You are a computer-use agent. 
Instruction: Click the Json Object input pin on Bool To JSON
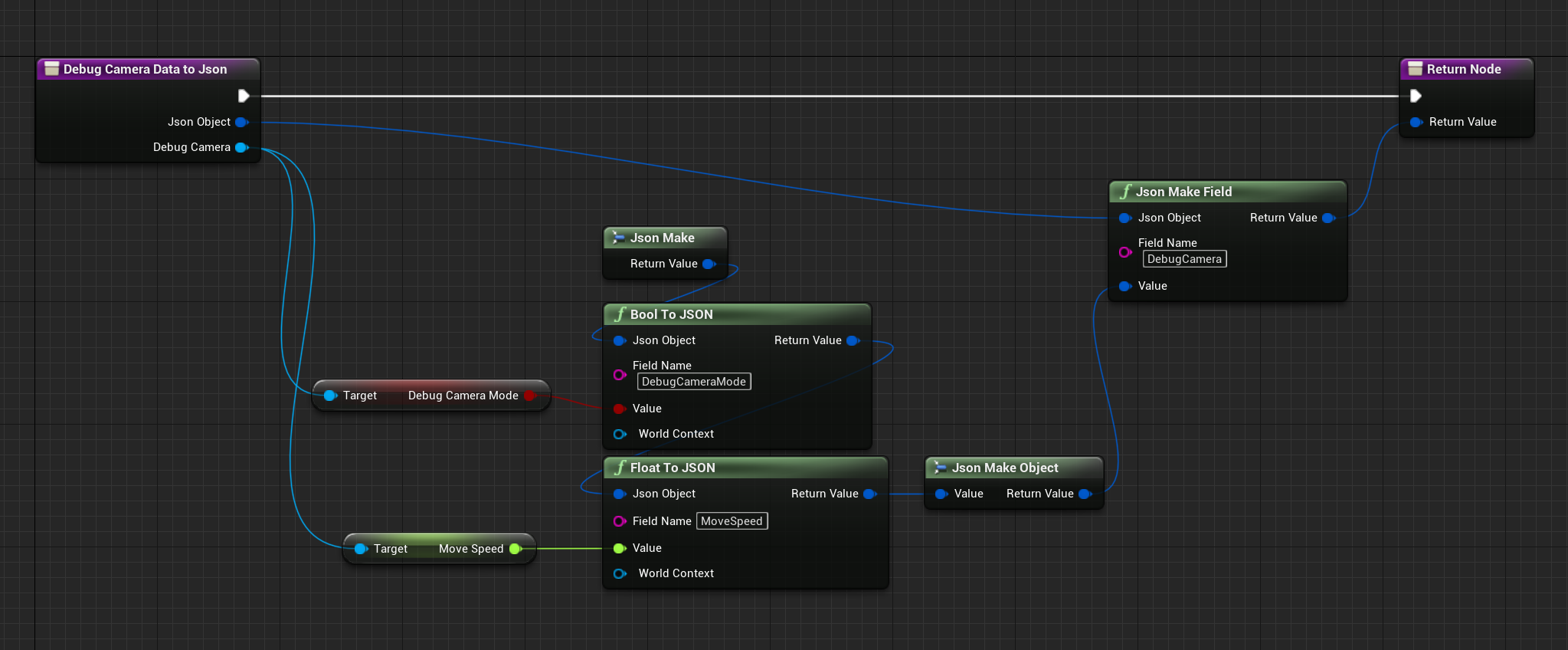coord(620,340)
